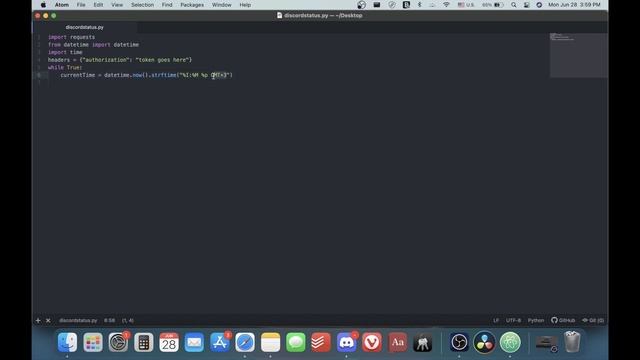Open the Window menu
640x360 pixels.
[x=222, y=5]
